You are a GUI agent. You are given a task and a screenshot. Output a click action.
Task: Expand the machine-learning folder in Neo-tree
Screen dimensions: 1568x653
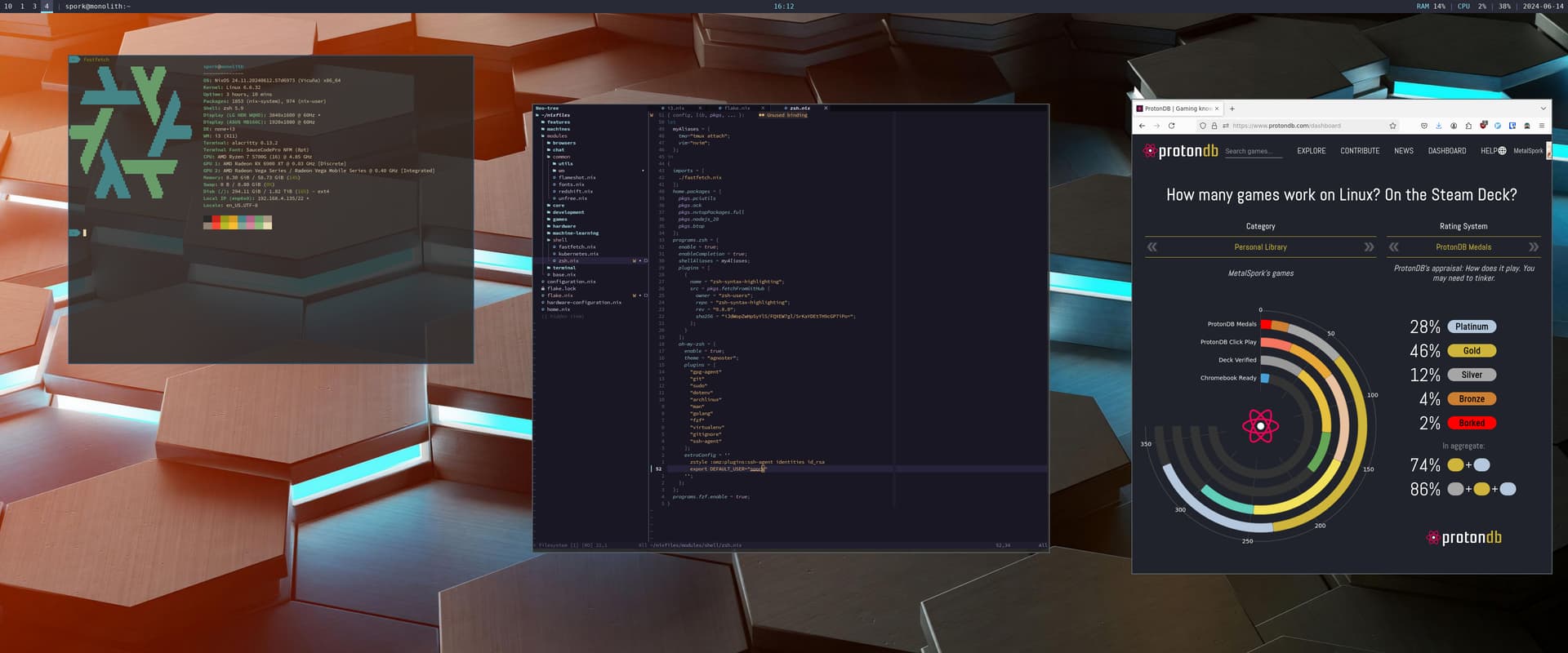click(575, 233)
